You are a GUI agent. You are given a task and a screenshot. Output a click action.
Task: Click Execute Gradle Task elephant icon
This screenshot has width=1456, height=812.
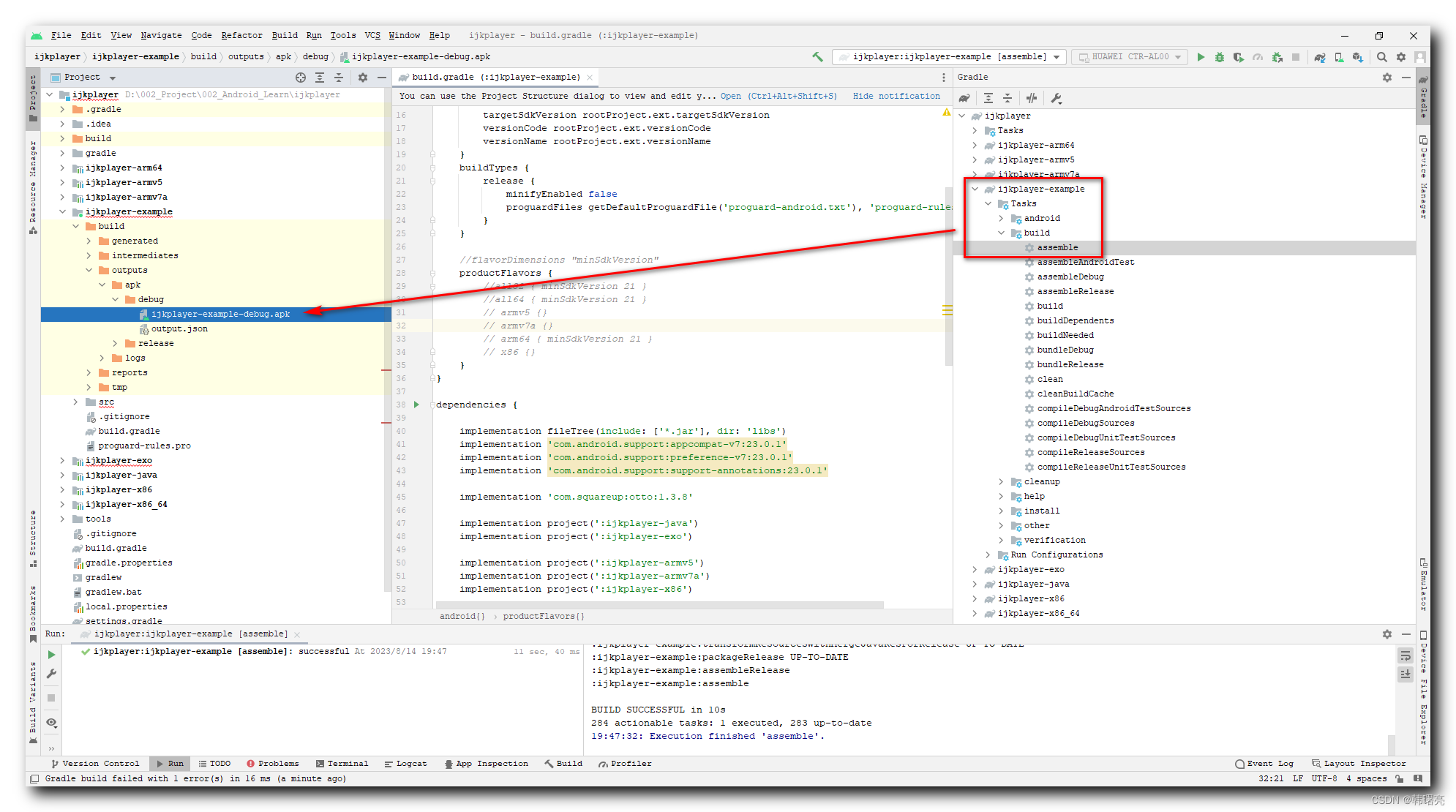tap(964, 98)
